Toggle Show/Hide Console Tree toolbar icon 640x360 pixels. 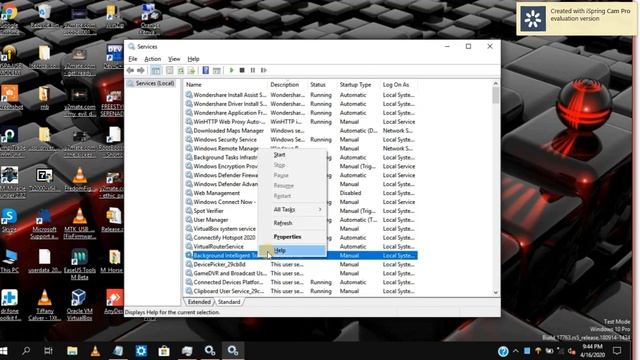coord(156,70)
